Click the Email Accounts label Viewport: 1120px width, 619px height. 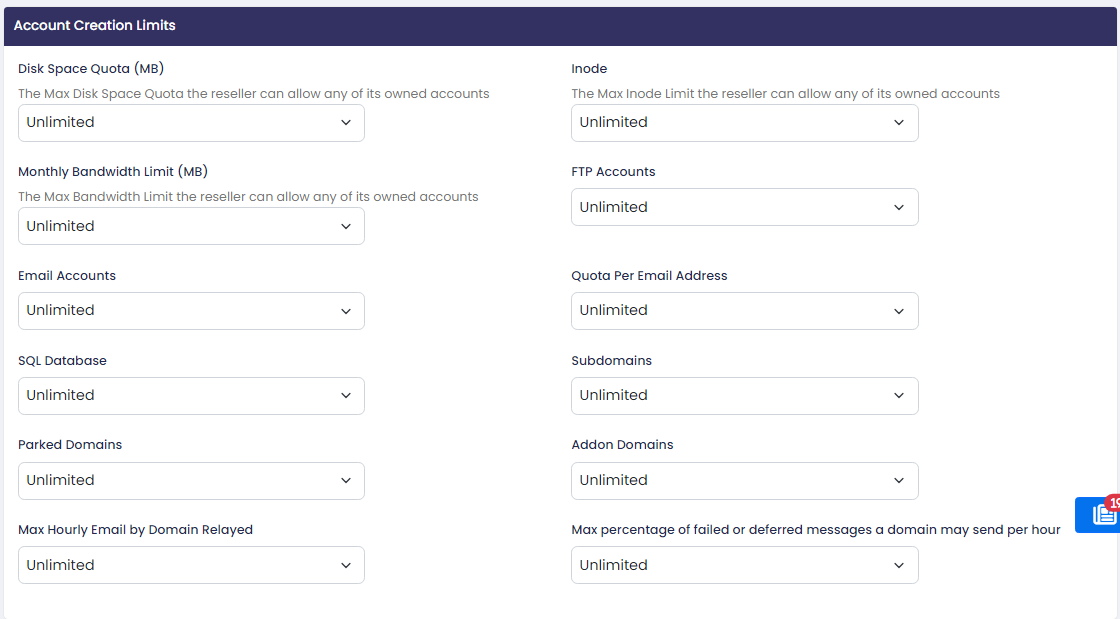66,276
